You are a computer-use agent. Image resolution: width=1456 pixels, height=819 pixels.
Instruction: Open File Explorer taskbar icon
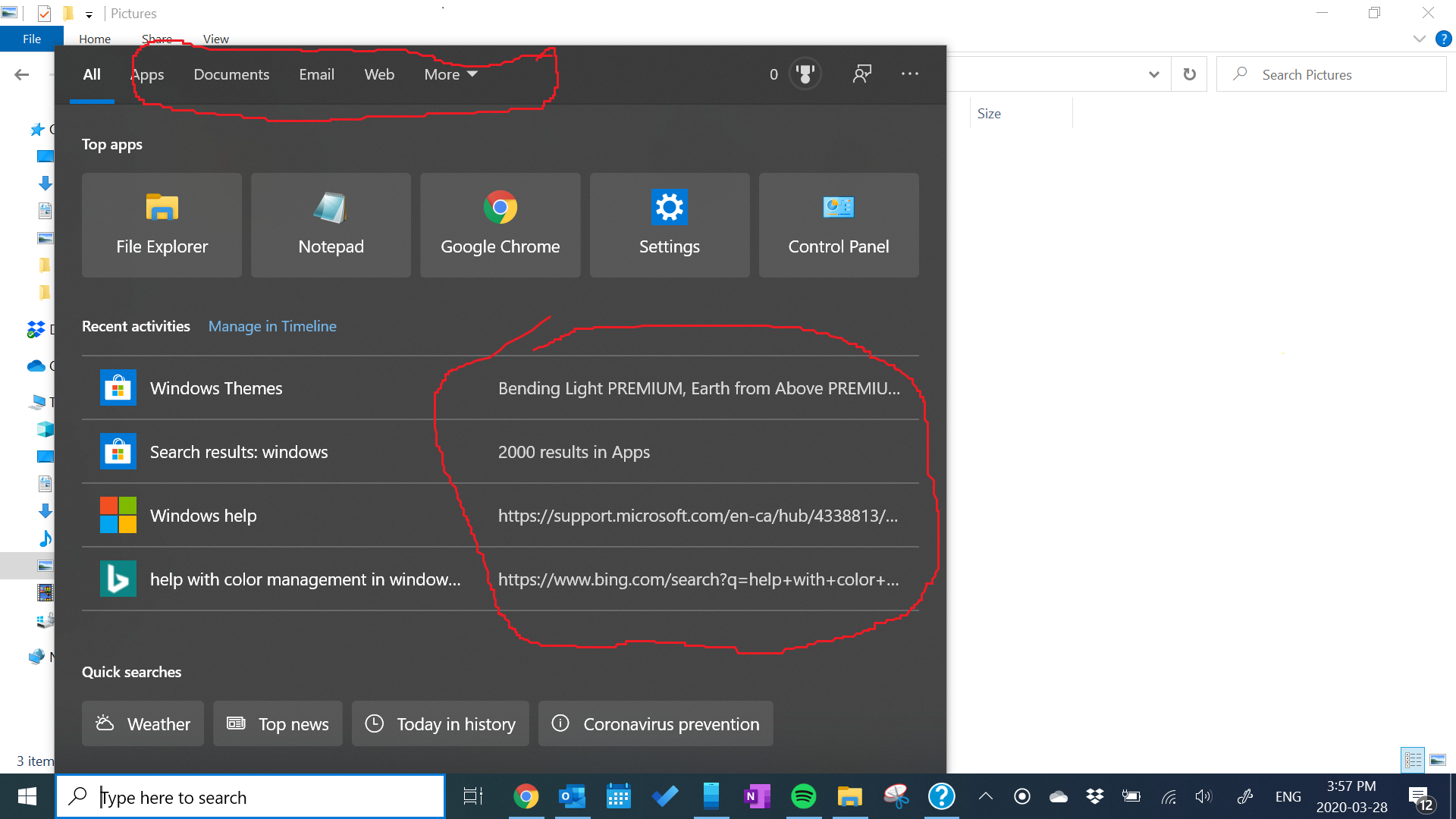click(850, 796)
